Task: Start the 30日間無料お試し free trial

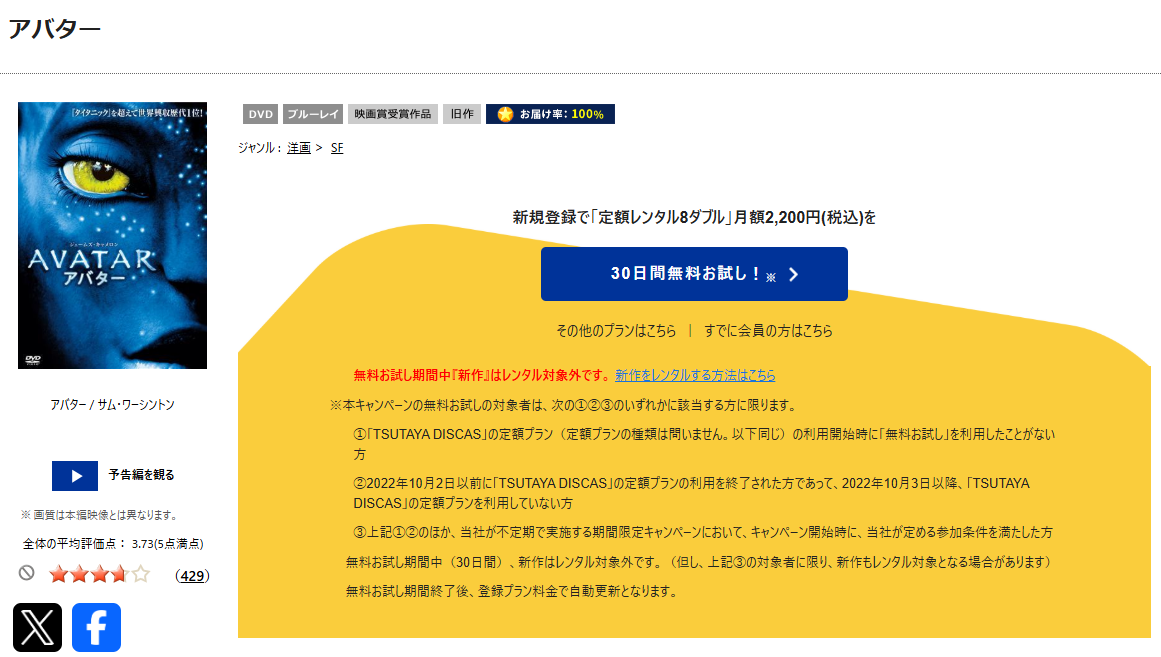Action: (x=694, y=273)
